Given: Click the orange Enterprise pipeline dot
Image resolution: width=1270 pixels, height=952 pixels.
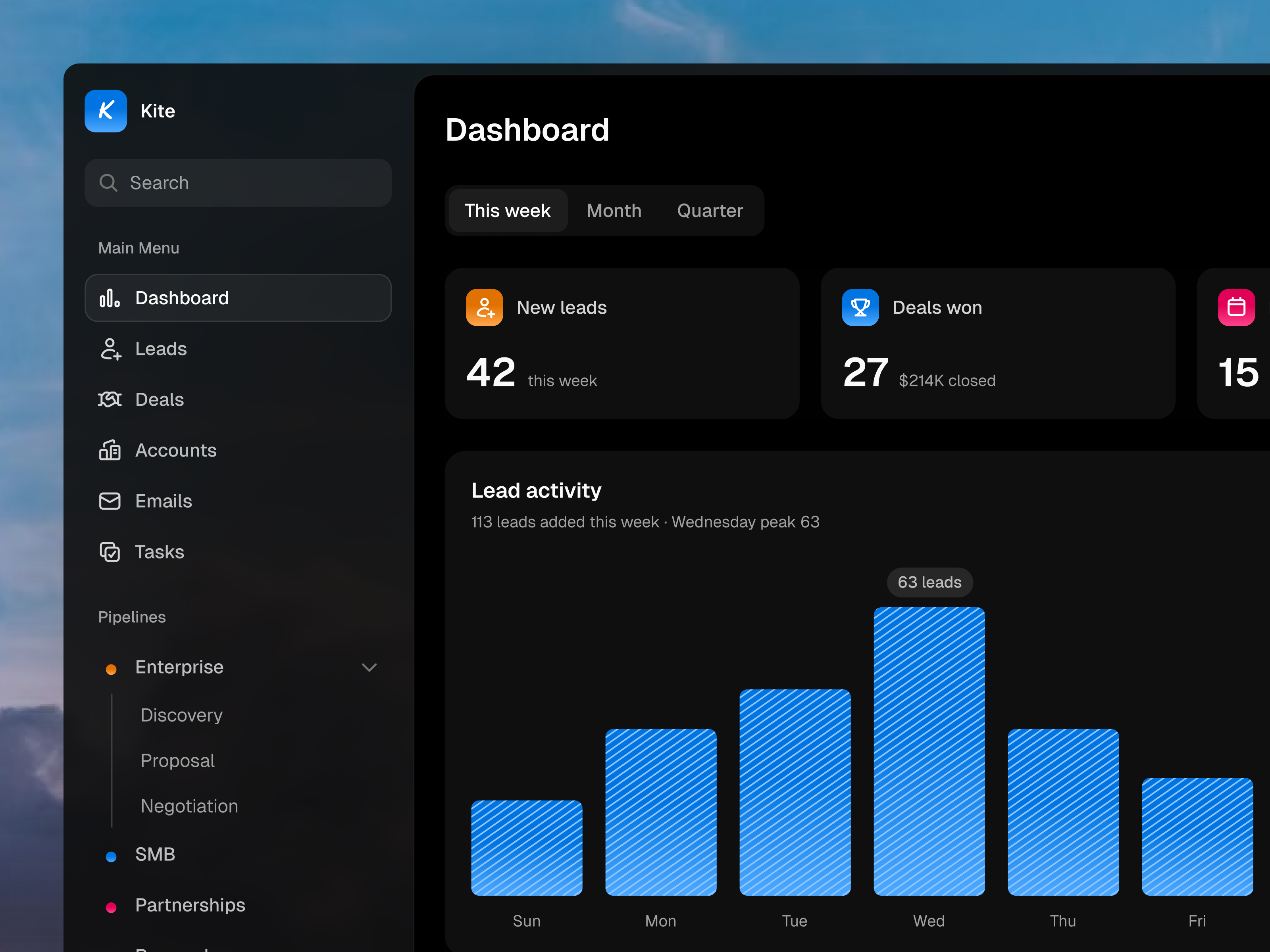Looking at the screenshot, I should coord(112,669).
